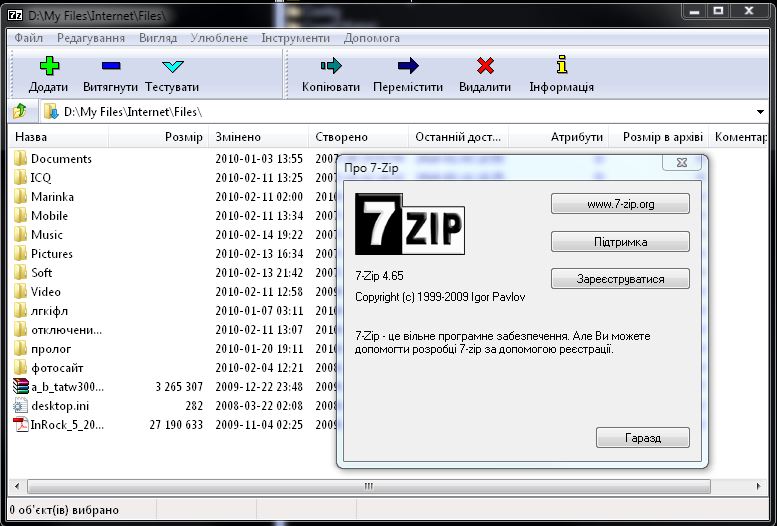Click the horizontal scrollbar thumb

point(369,486)
